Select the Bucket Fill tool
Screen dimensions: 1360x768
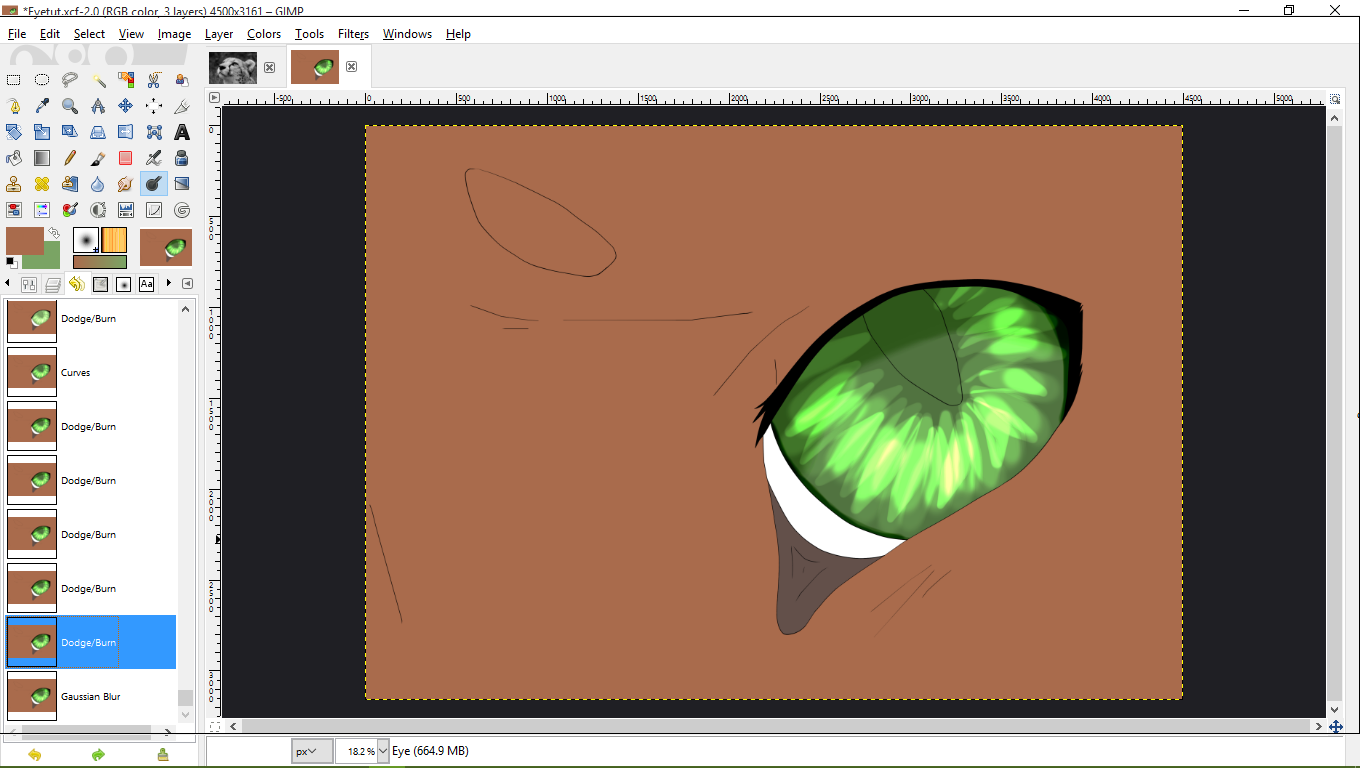[x=14, y=158]
